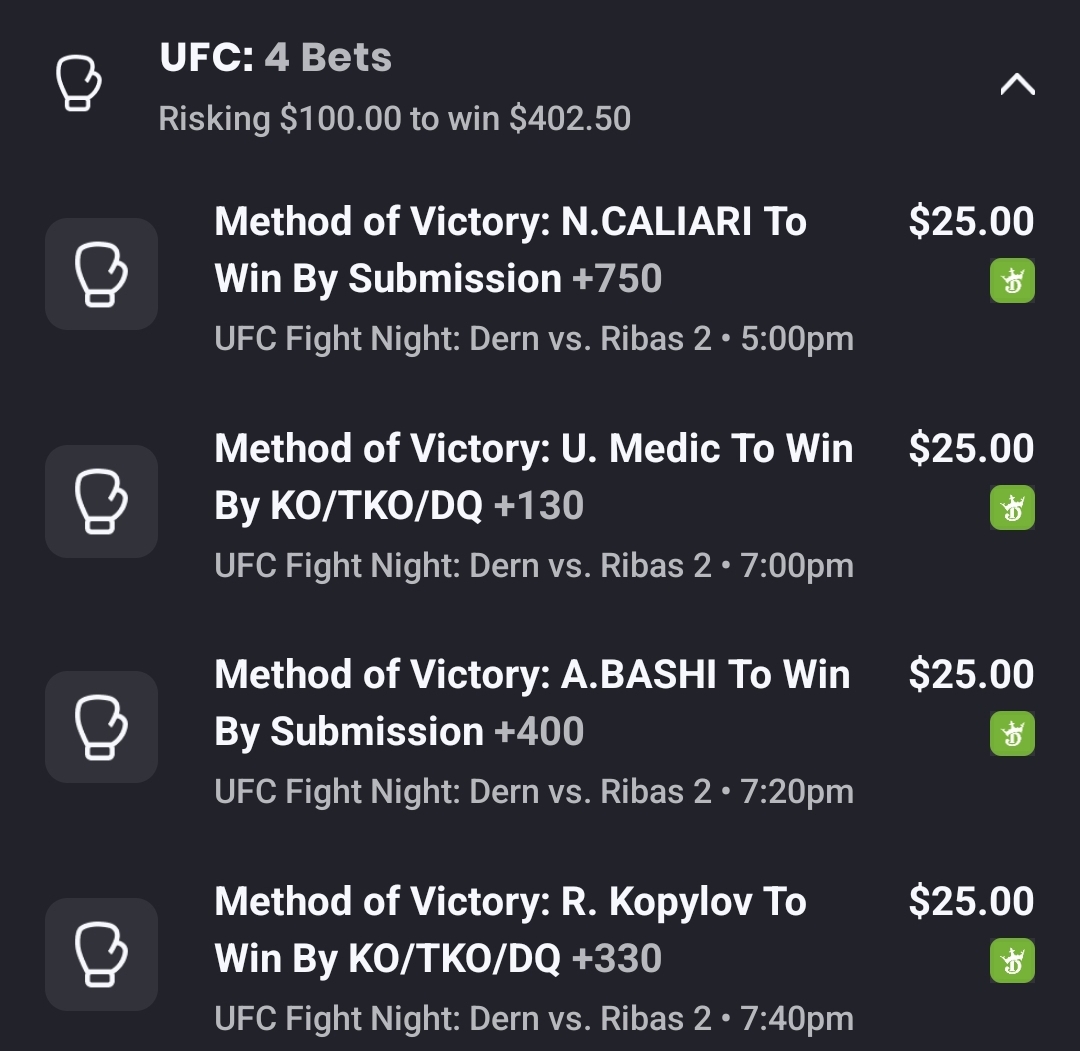Open U. Medic To Win By KO/TKO/DQ bet
This screenshot has width=1080, height=1051.
pos(533,477)
